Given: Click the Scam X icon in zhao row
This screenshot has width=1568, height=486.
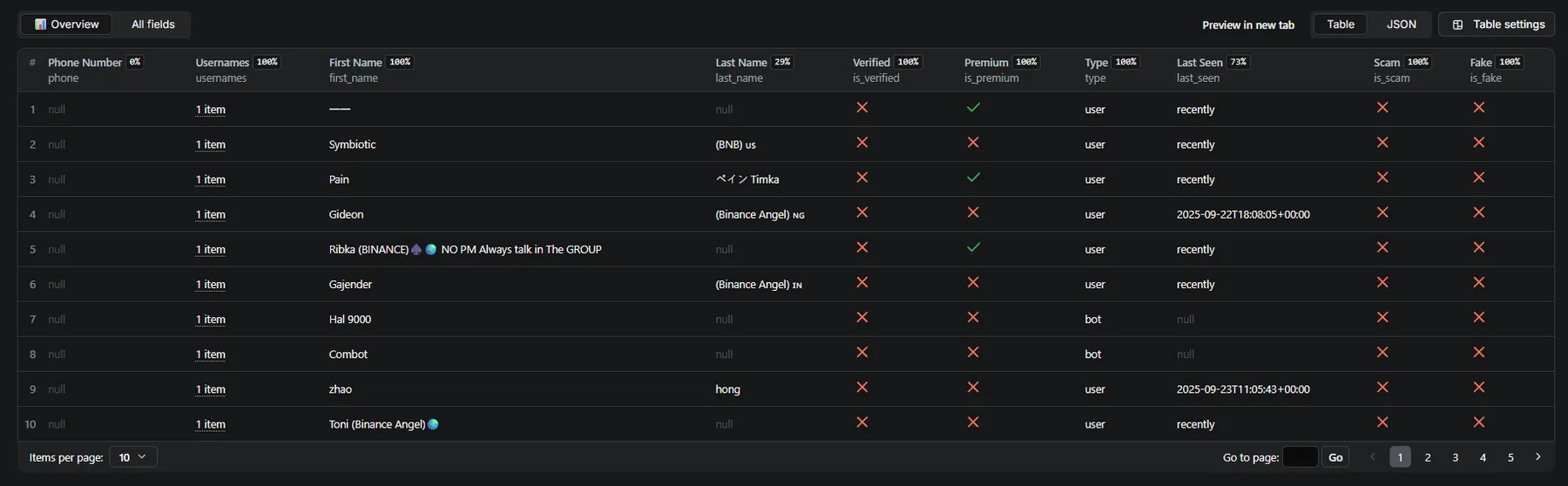Looking at the screenshot, I should tap(1382, 388).
